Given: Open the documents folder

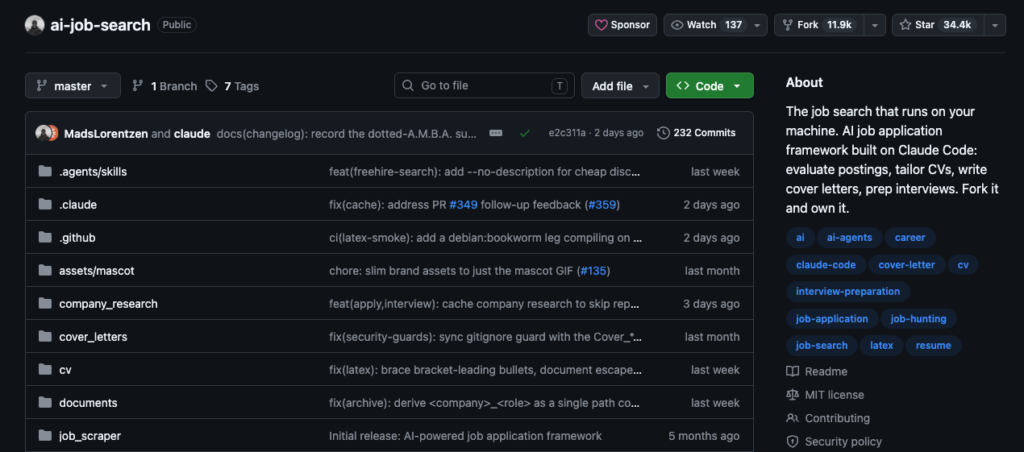Looking at the screenshot, I should pos(88,402).
